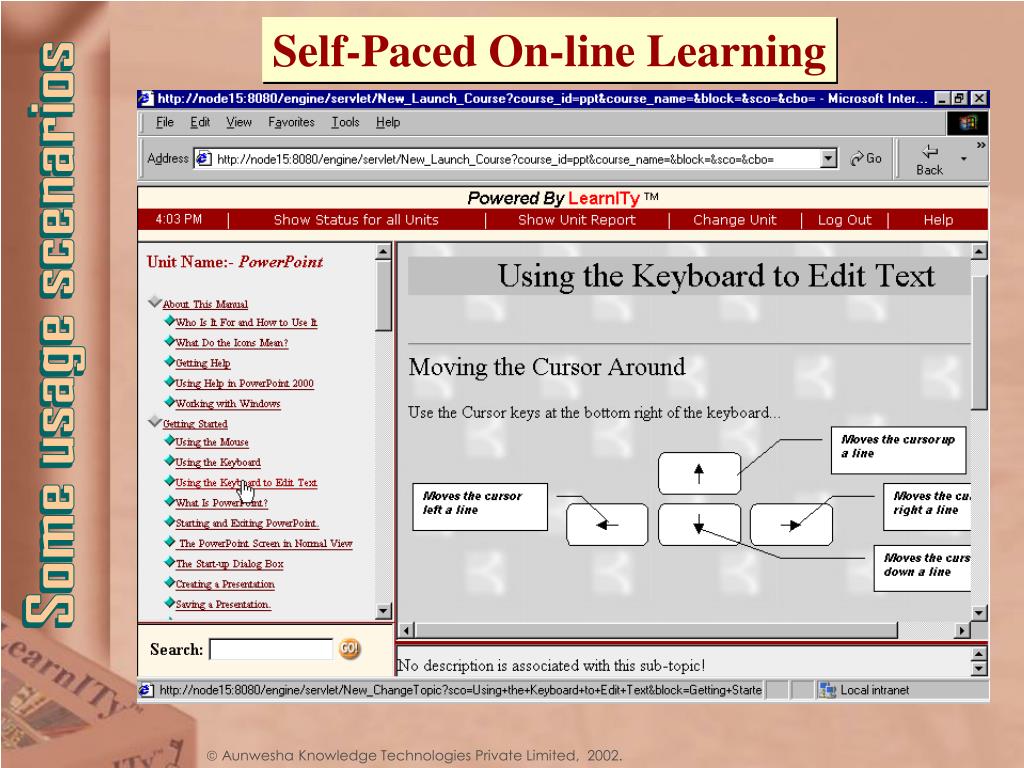Click Change Unit in the red bar
This screenshot has width=1024, height=768.
735,220
